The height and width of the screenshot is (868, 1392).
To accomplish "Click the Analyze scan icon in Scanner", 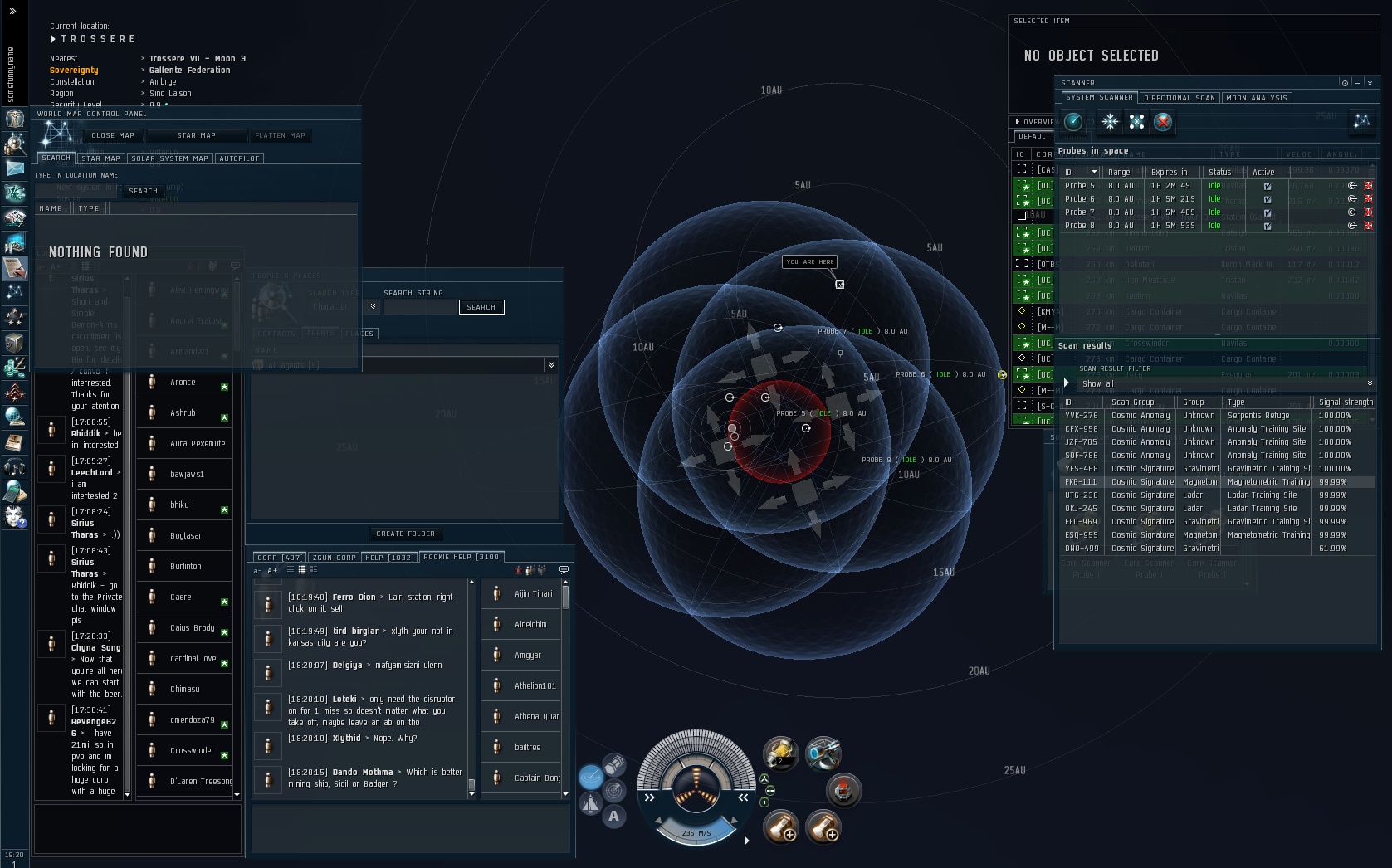I will click(1073, 122).
